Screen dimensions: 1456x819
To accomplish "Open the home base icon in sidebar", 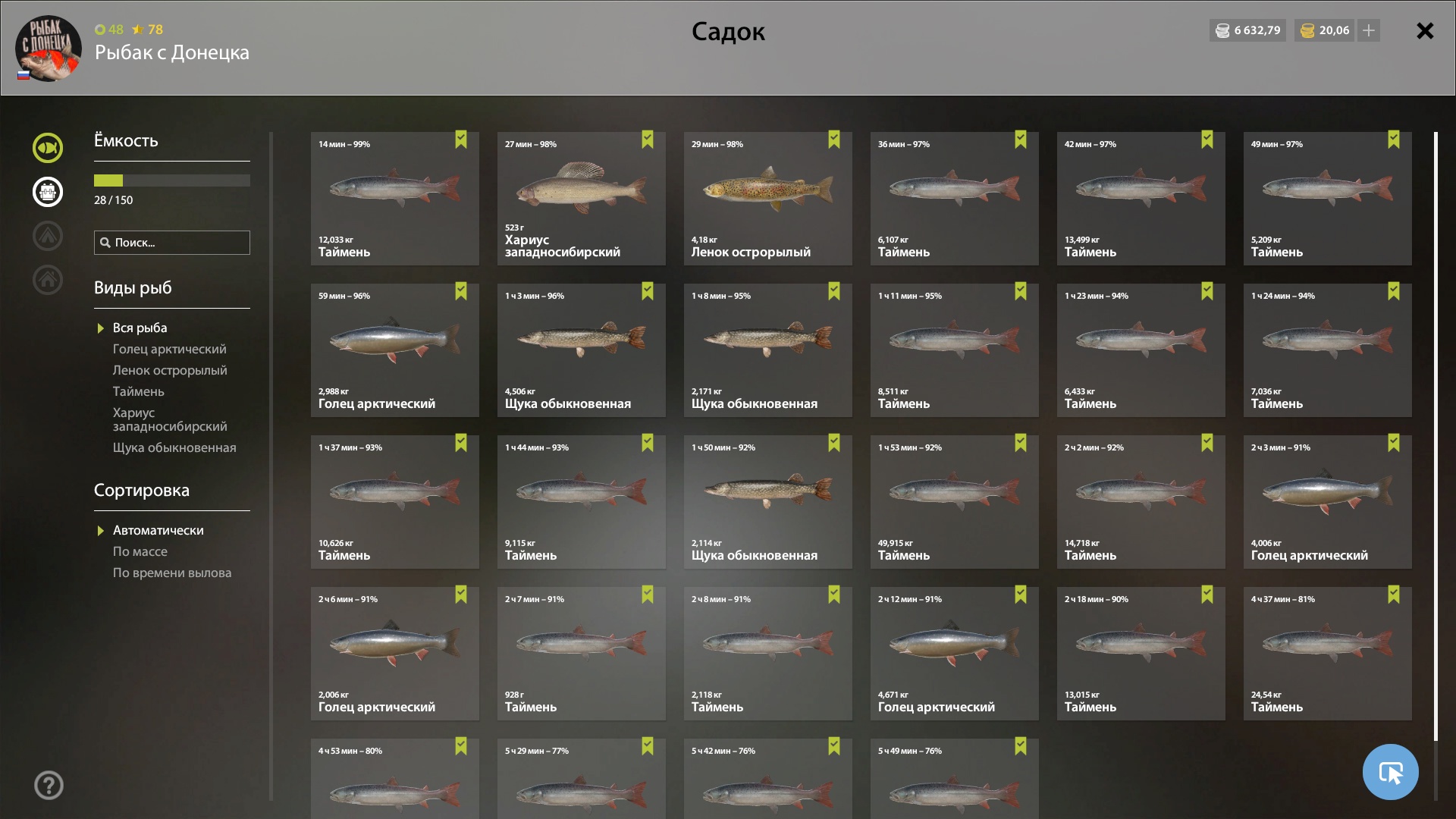I will point(48,280).
